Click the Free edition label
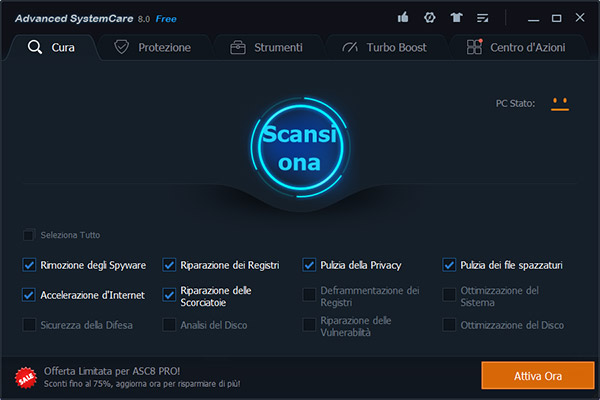The height and width of the screenshot is (400, 600). point(166,19)
